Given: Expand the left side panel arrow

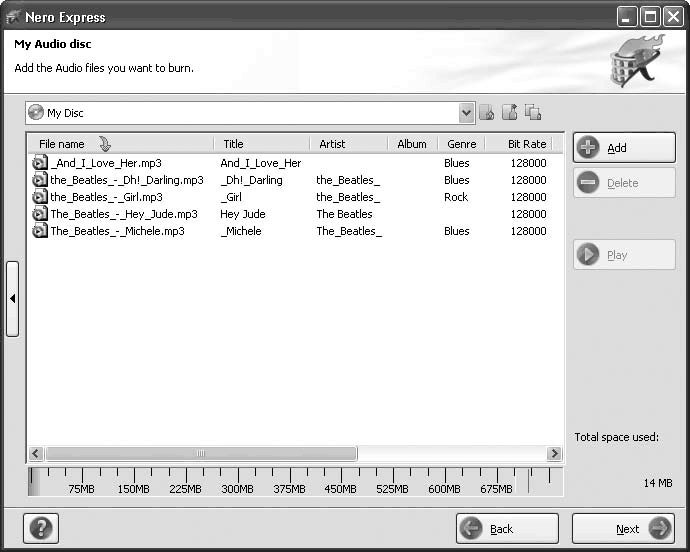Looking at the screenshot, I should 12,299.
